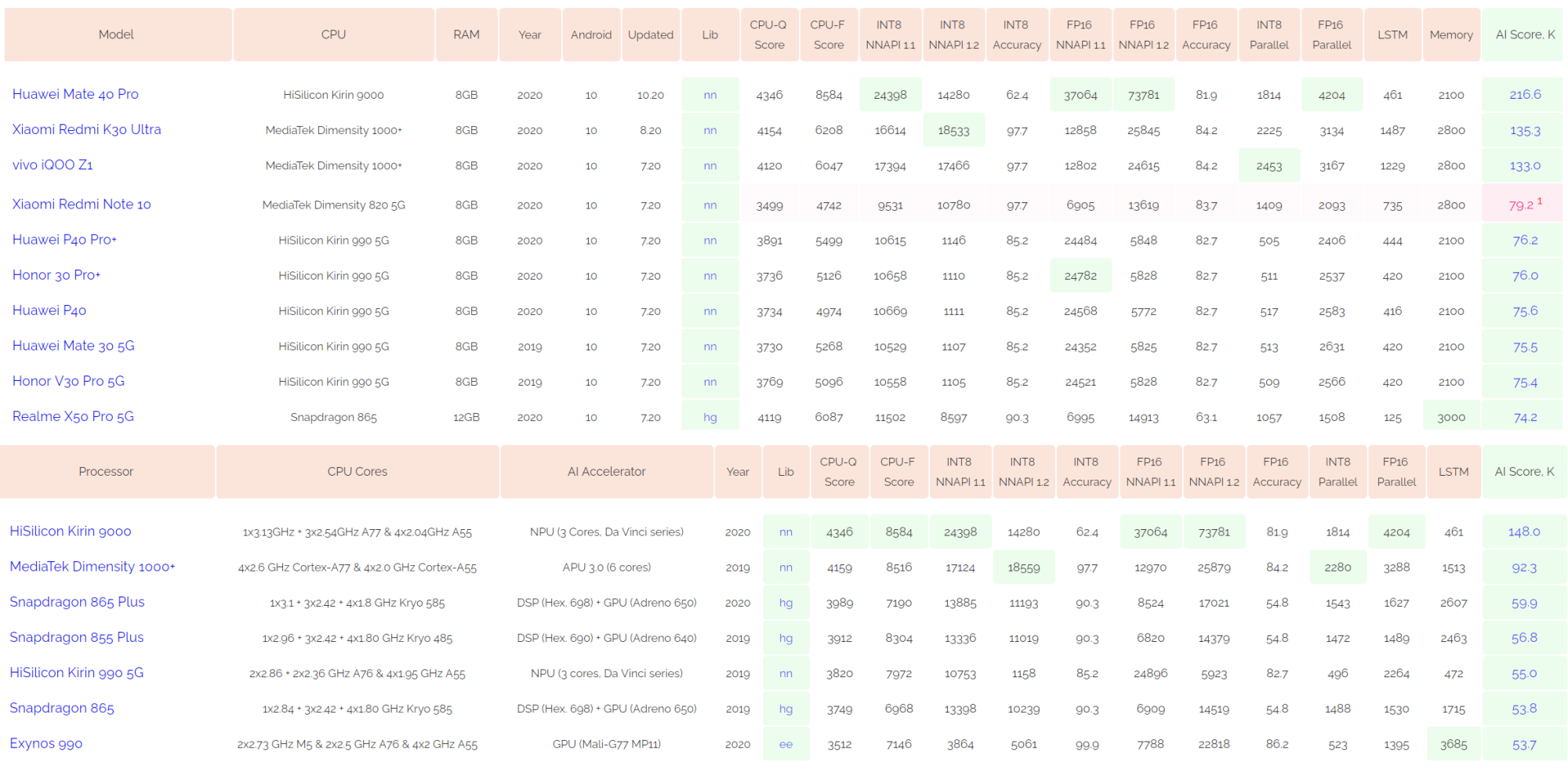Click the highlighted 24782 FP16 NNAPI 1.1 value
1568x776 pixels.
tap(1080, 276)
